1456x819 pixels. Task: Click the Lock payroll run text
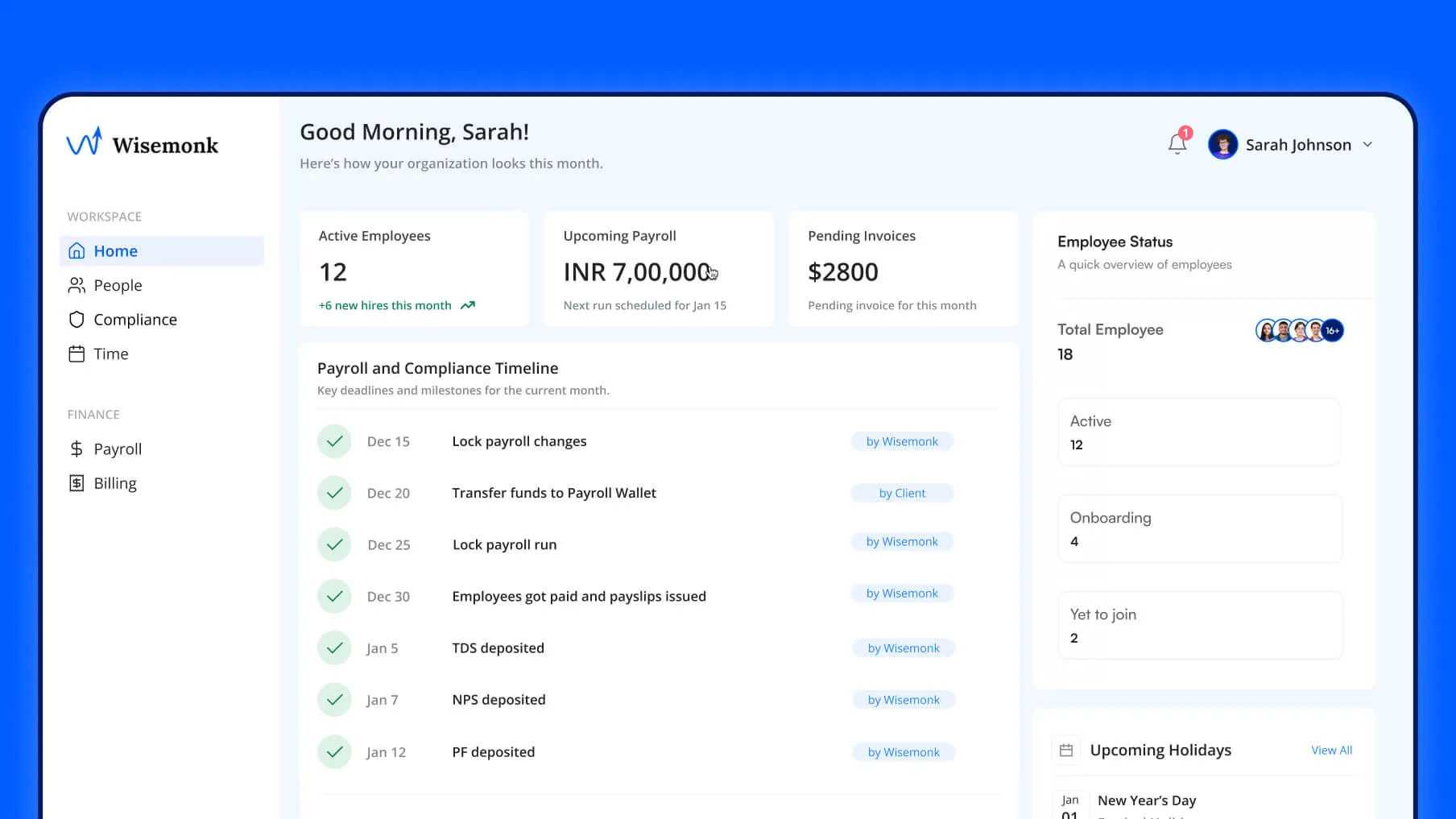click(504, 544)
